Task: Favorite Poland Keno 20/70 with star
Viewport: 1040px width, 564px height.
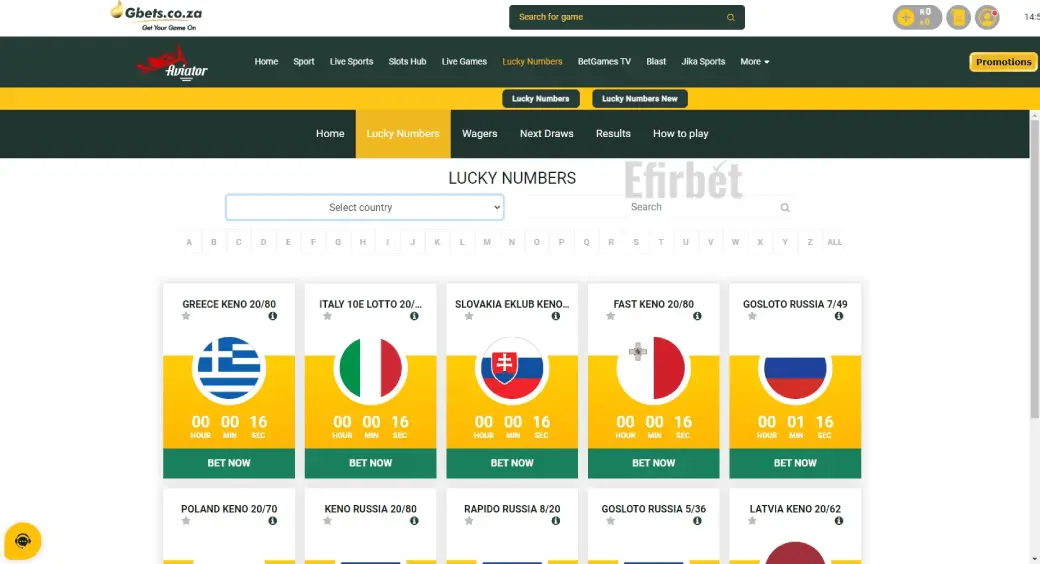Action: click(x=186, y=521)
